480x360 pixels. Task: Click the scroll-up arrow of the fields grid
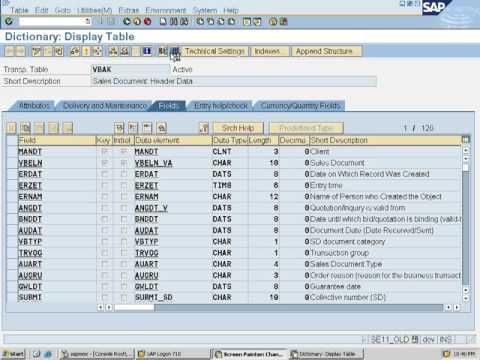point(466,150)
